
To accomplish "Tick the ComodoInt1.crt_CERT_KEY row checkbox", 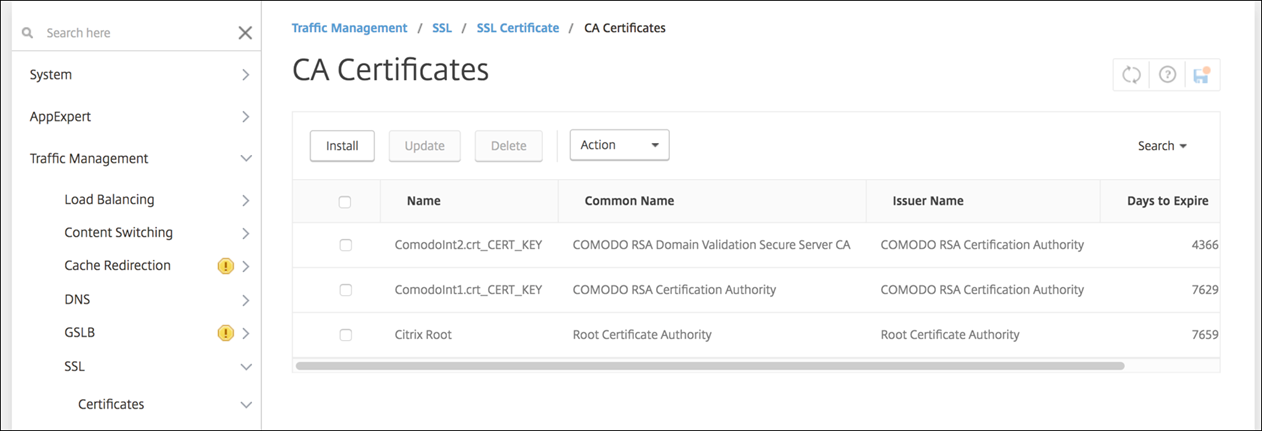I will pos(345,290).
